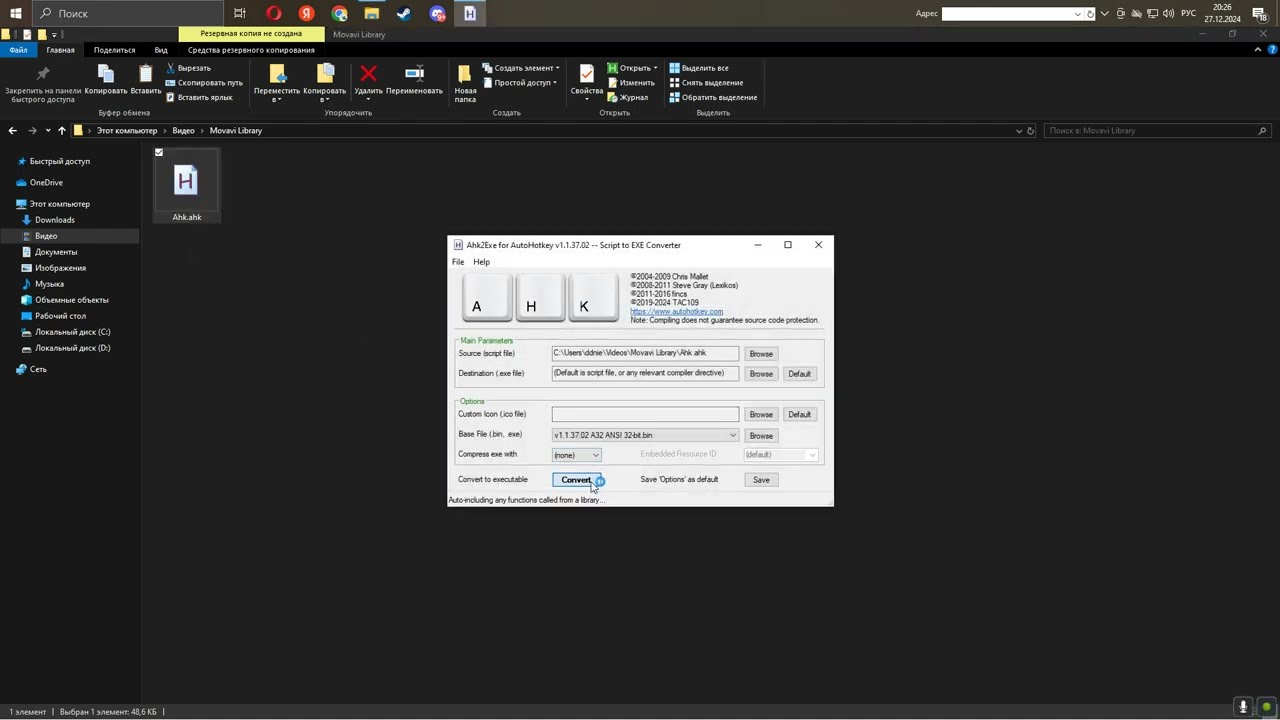Open Средства резервного копирования tab

(251, 50)
